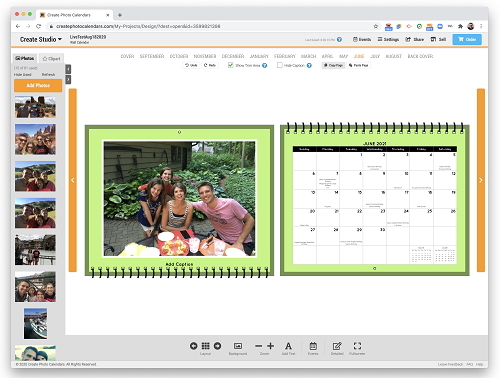This screenshot has width=500, height=378.
Task: Go to the previous layout arrow
Action: (194, 346)
